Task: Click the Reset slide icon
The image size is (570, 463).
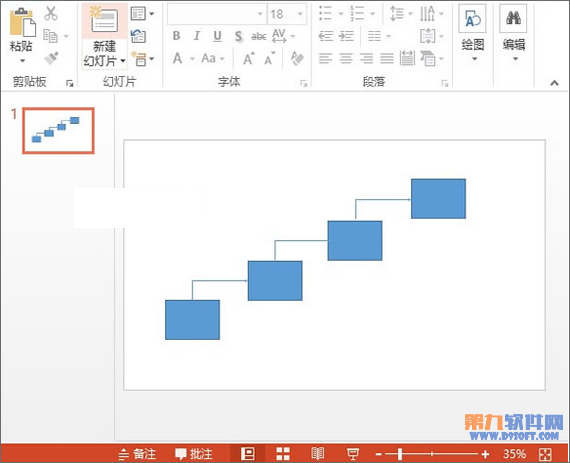Action: pyautogui.click(x=139, y=36)
